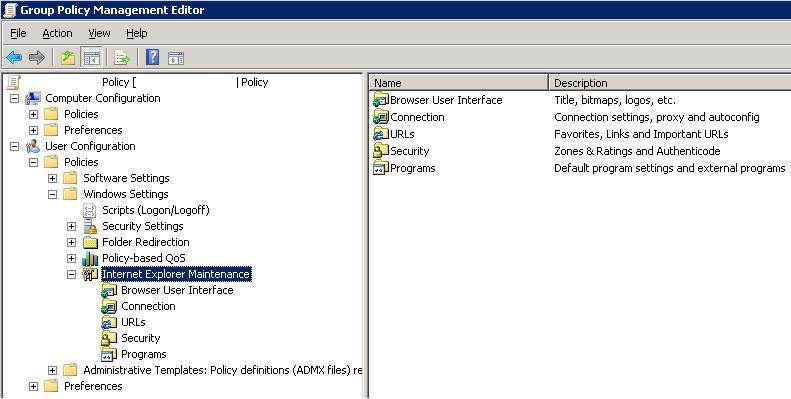Expand the Administrative Templates node
The height and width of the screenshot is (399, 791).
coord(52,370)
